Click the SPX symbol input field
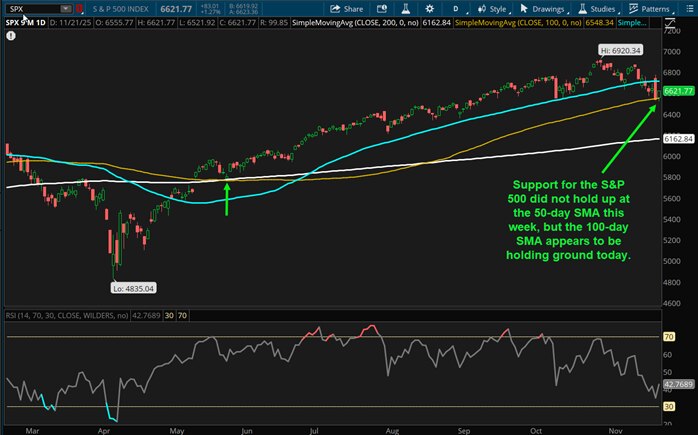The width and height of the screenshot is (698, 435). coord(33,8)
